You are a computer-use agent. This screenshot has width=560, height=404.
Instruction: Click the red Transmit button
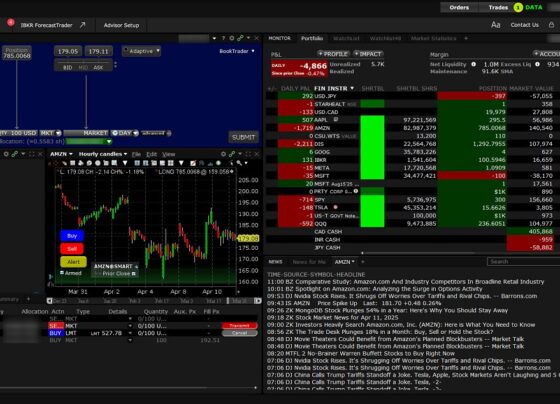[x=239, y=325]
